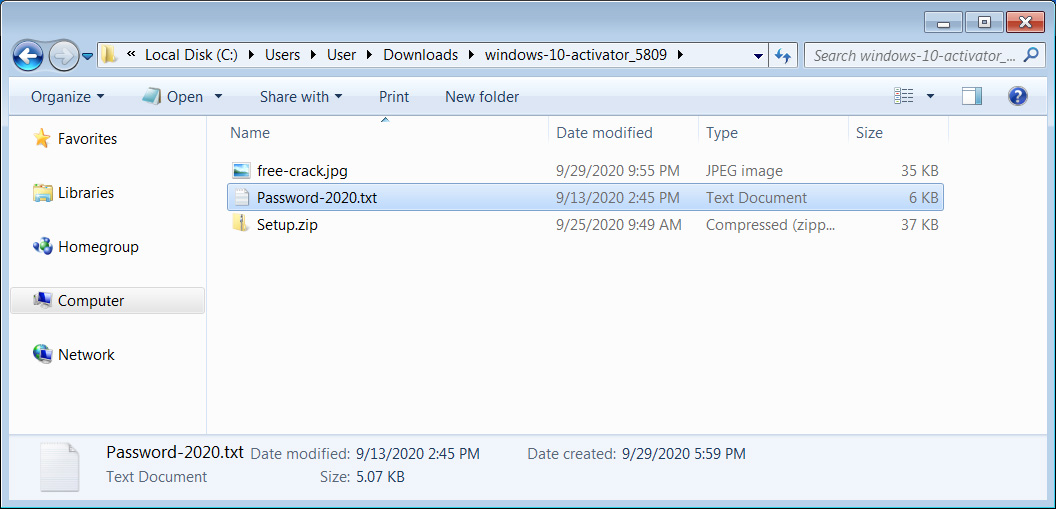The width and height of the screenshot is (1056, 509).
Task: Click the Libraries folder icon
Action: coord(42,193)
